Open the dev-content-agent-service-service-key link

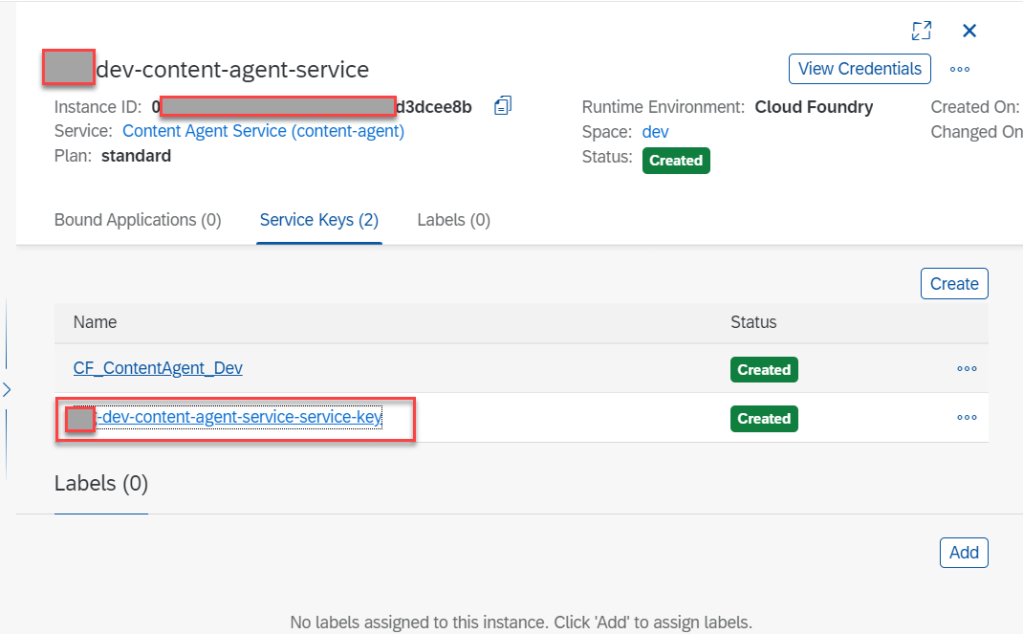(x=241, y=418)
